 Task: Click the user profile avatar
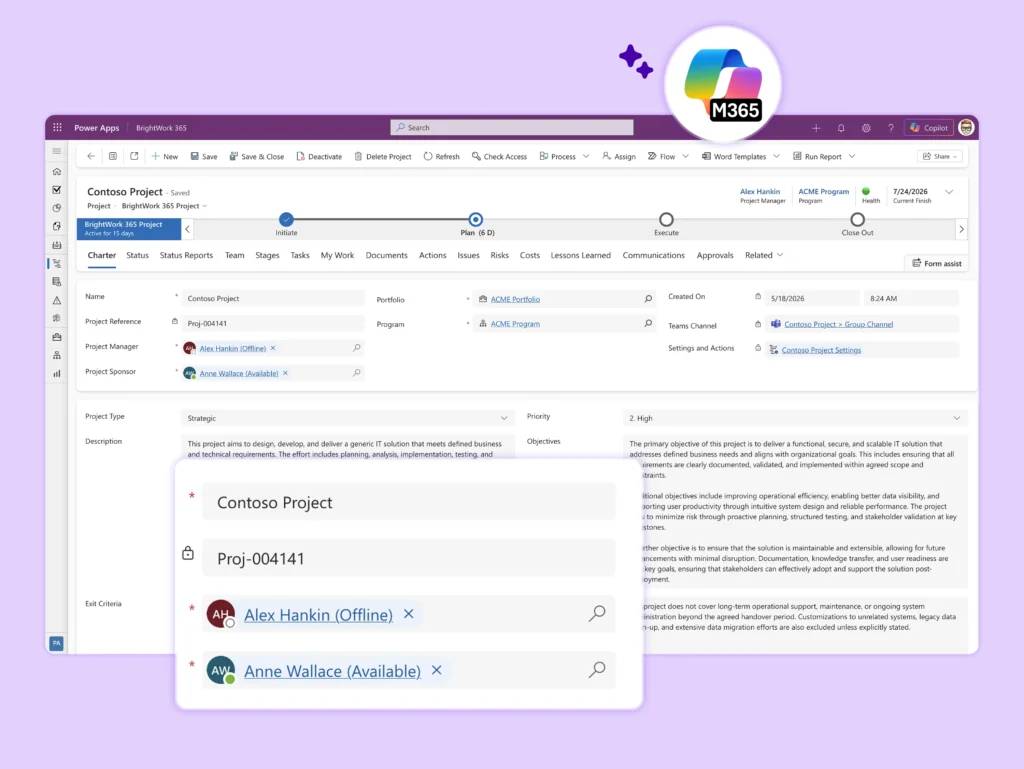[966, 128]
